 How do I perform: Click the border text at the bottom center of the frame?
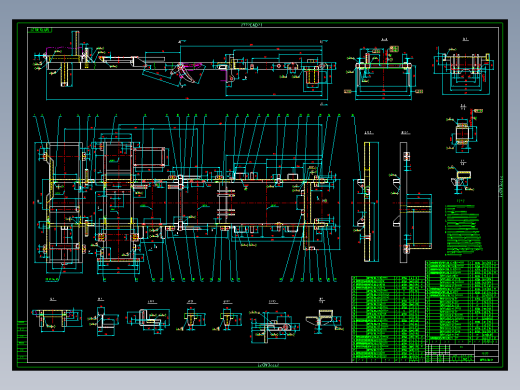click(x=268, y=365)
